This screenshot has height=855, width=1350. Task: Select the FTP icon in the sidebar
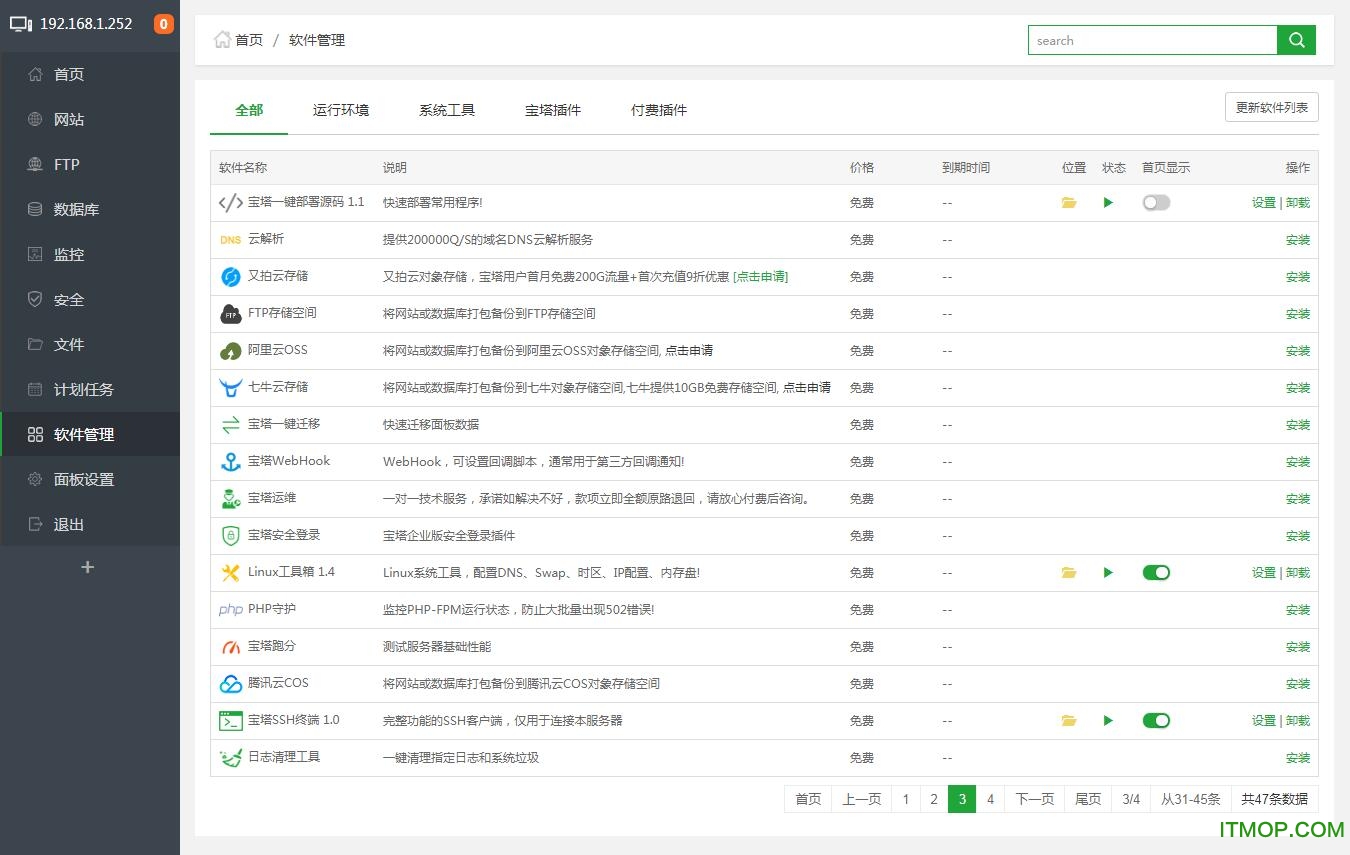point(38,164)
